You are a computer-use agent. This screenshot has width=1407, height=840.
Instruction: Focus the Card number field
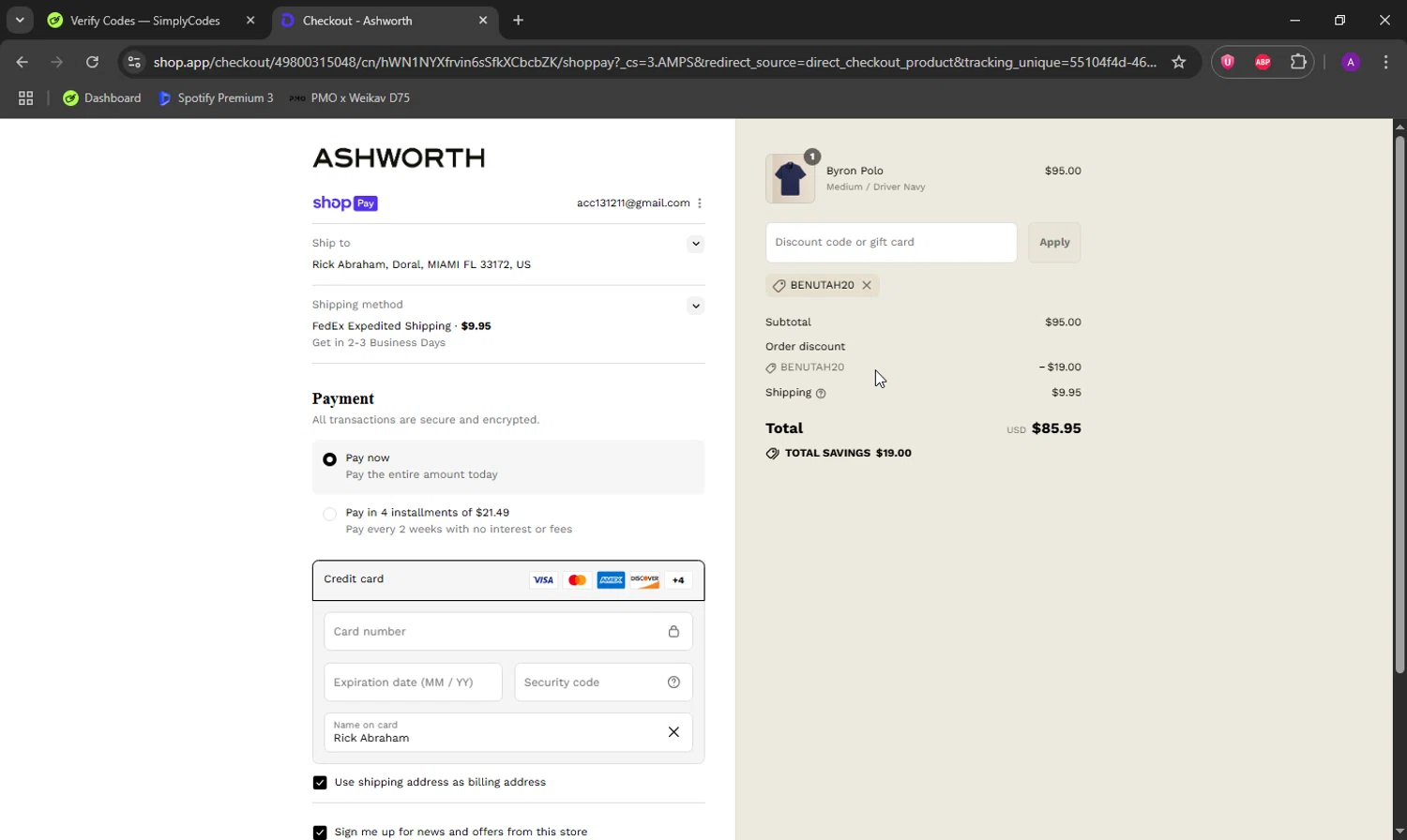click(x=508, y=632)
